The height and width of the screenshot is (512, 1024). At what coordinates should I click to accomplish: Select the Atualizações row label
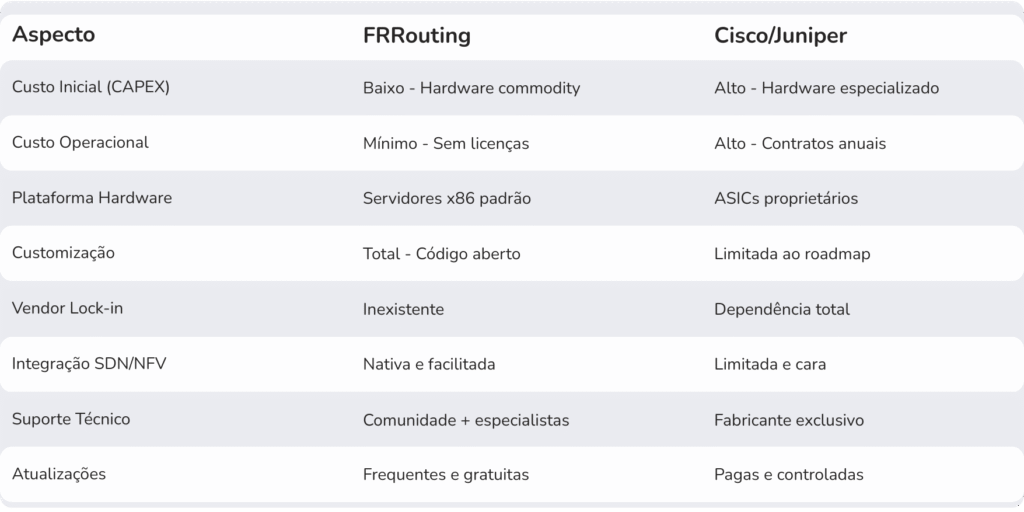59,474
